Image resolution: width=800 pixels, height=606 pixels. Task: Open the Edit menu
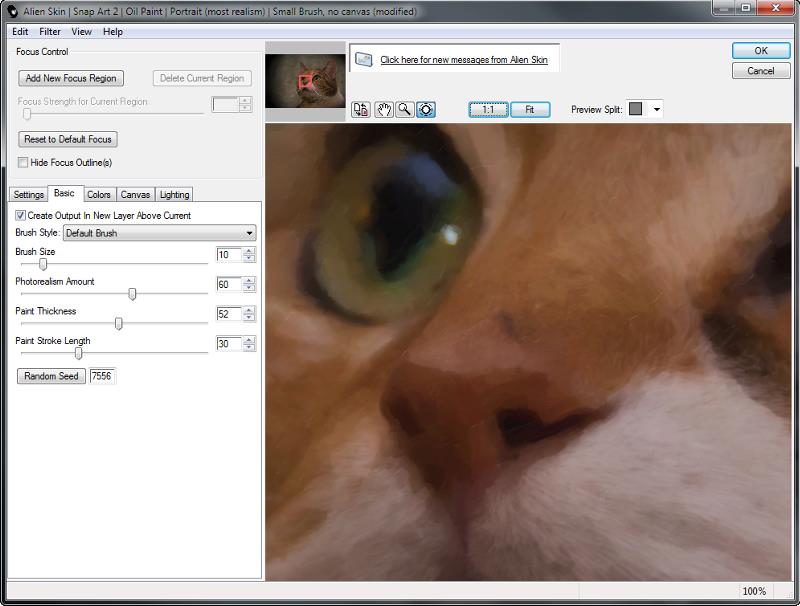tap(20, 32)
